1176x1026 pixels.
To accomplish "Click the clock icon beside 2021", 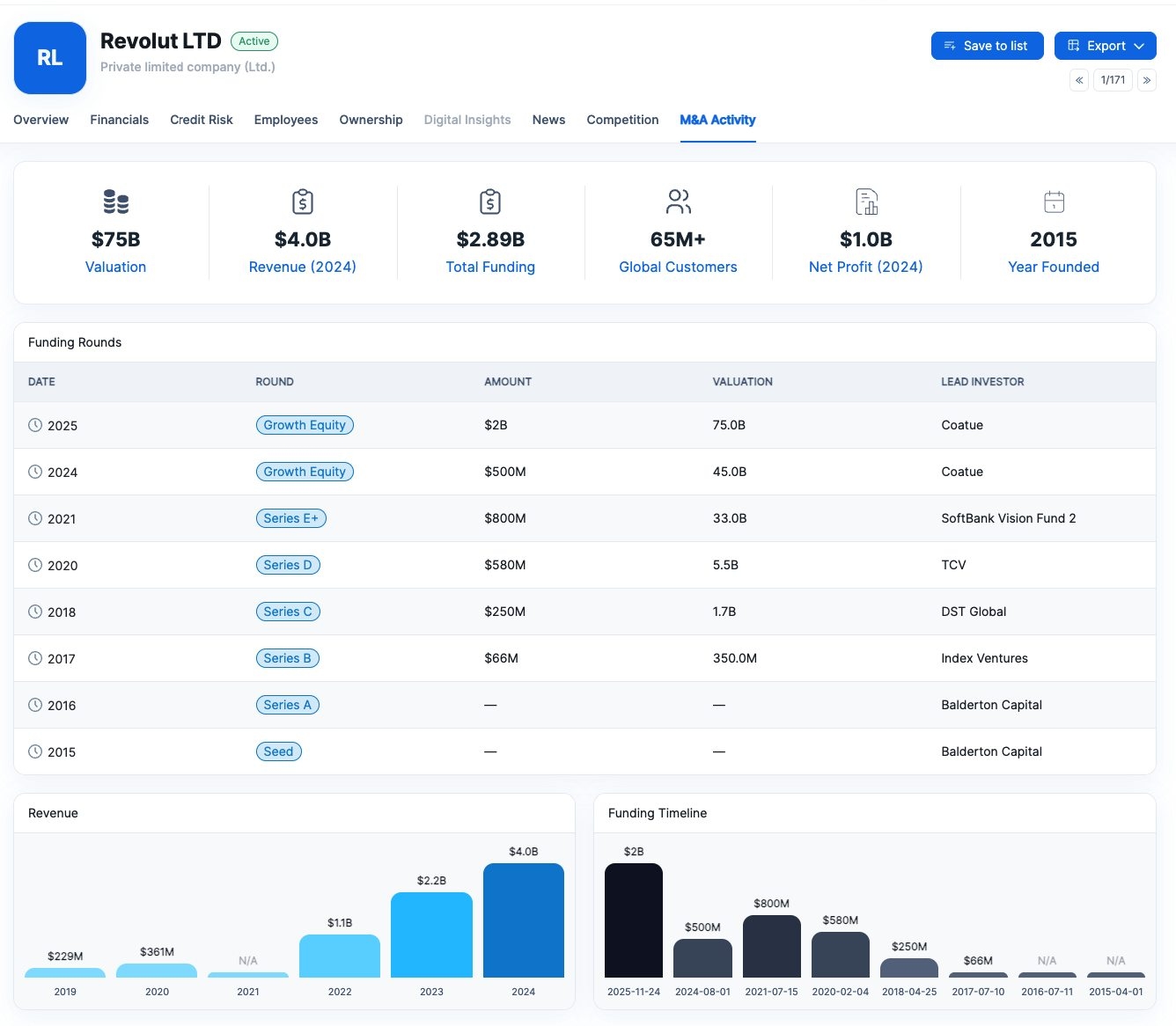I will click(x=35, y=518).
